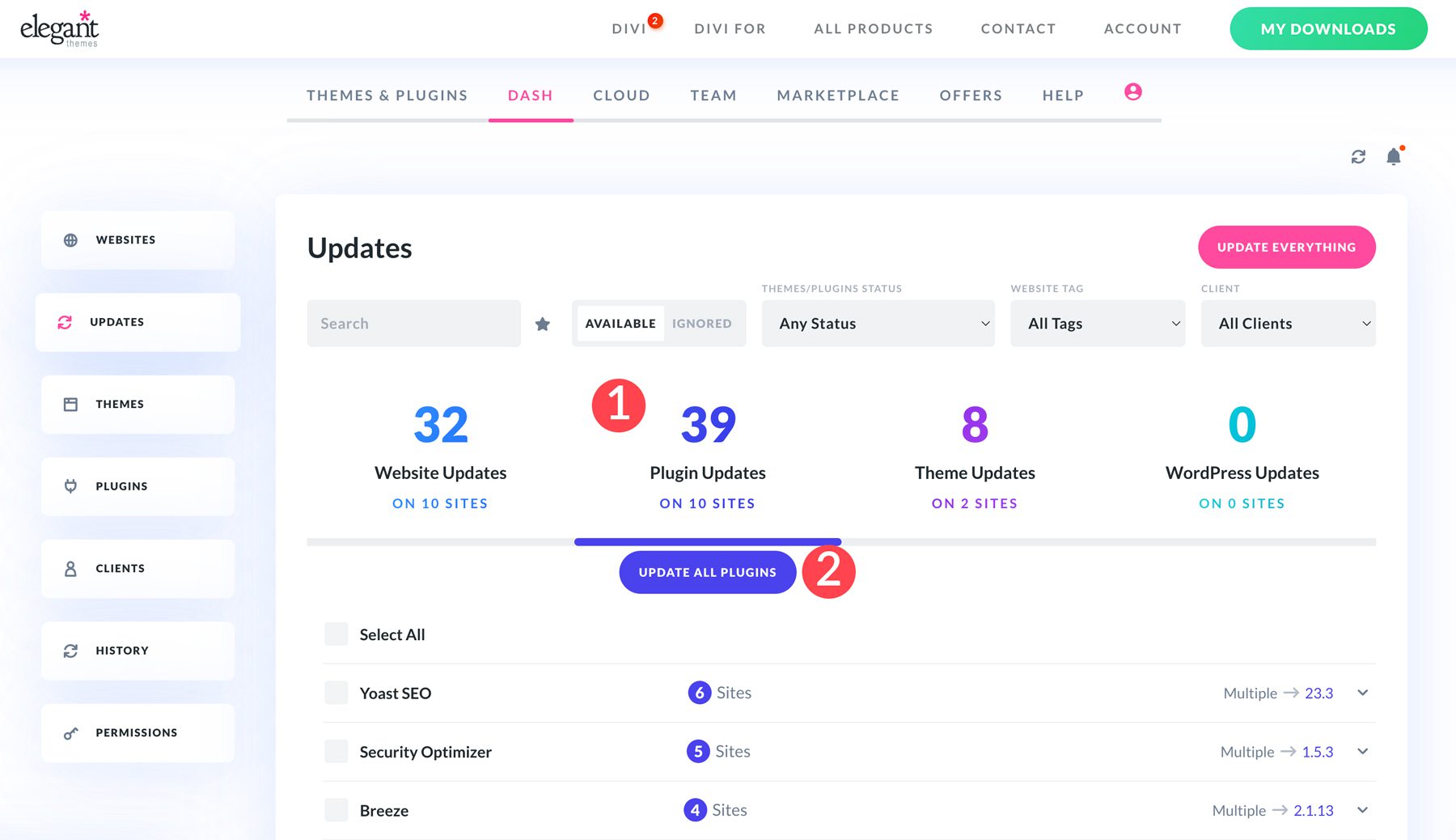
Task: Open Permissions via the key icon
Action: point(69,733)
